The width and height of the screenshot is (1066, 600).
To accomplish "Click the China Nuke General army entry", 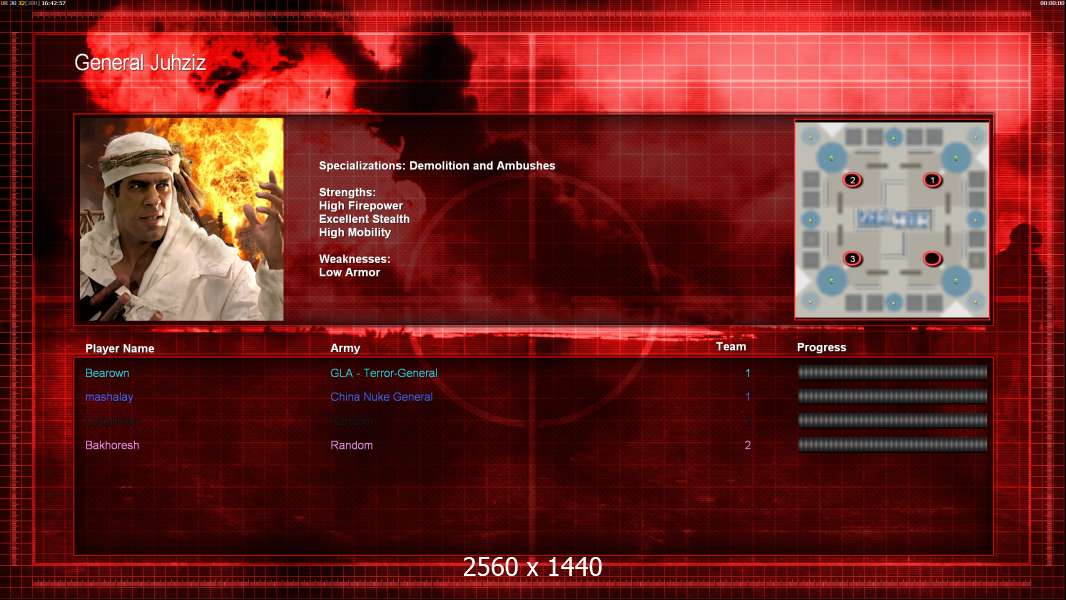I will click(x=381, y=397).
